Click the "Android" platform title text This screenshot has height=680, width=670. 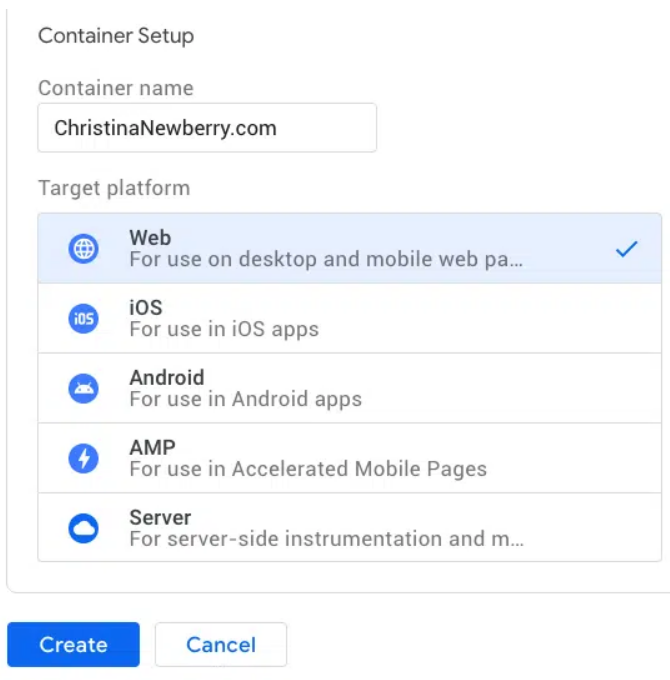[167, 377]
